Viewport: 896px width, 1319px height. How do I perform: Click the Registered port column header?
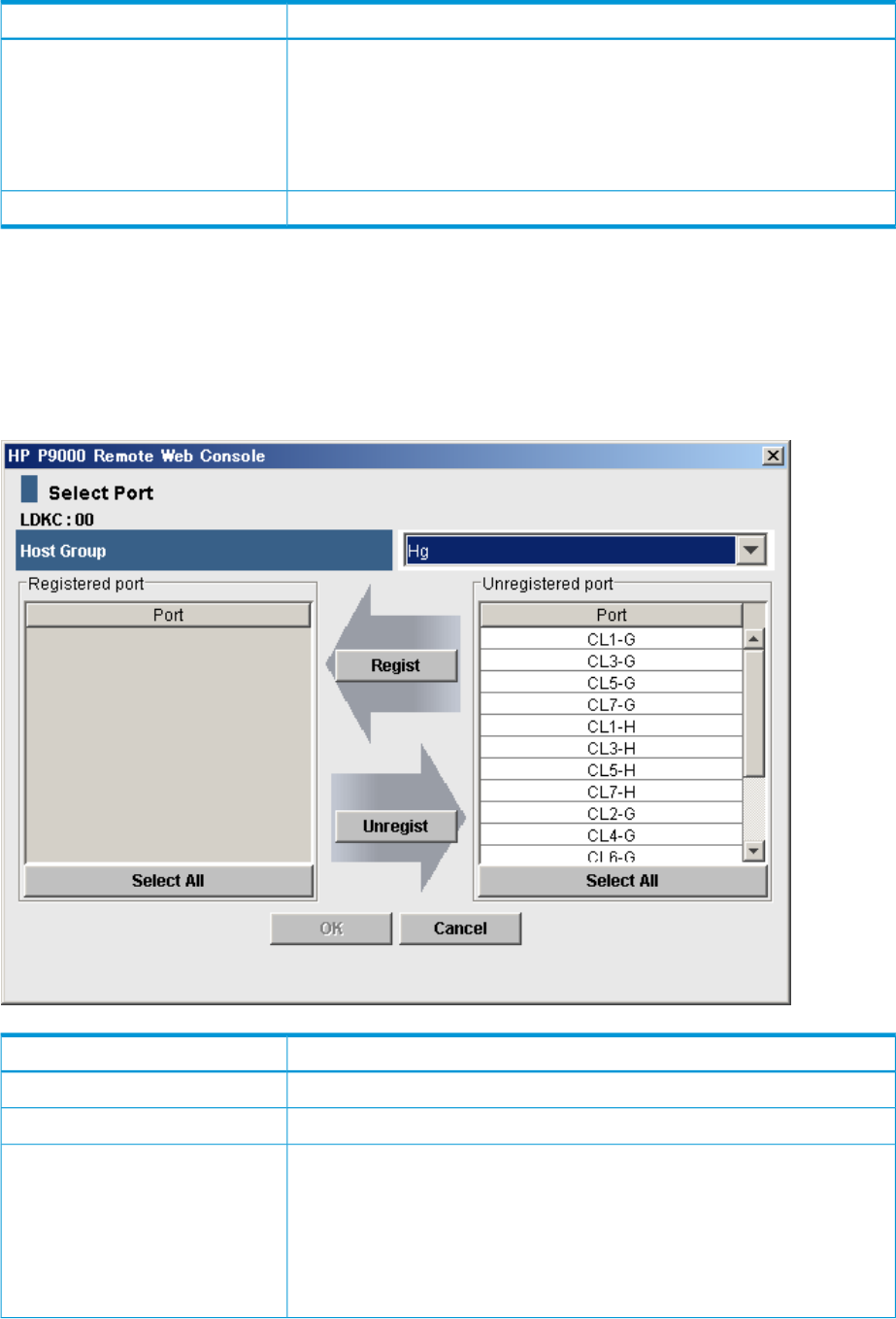pyautogui.click(x=168, y=615)
